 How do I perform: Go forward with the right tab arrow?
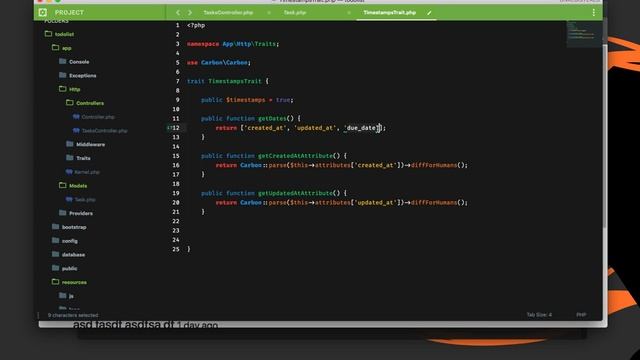[190, 13]
